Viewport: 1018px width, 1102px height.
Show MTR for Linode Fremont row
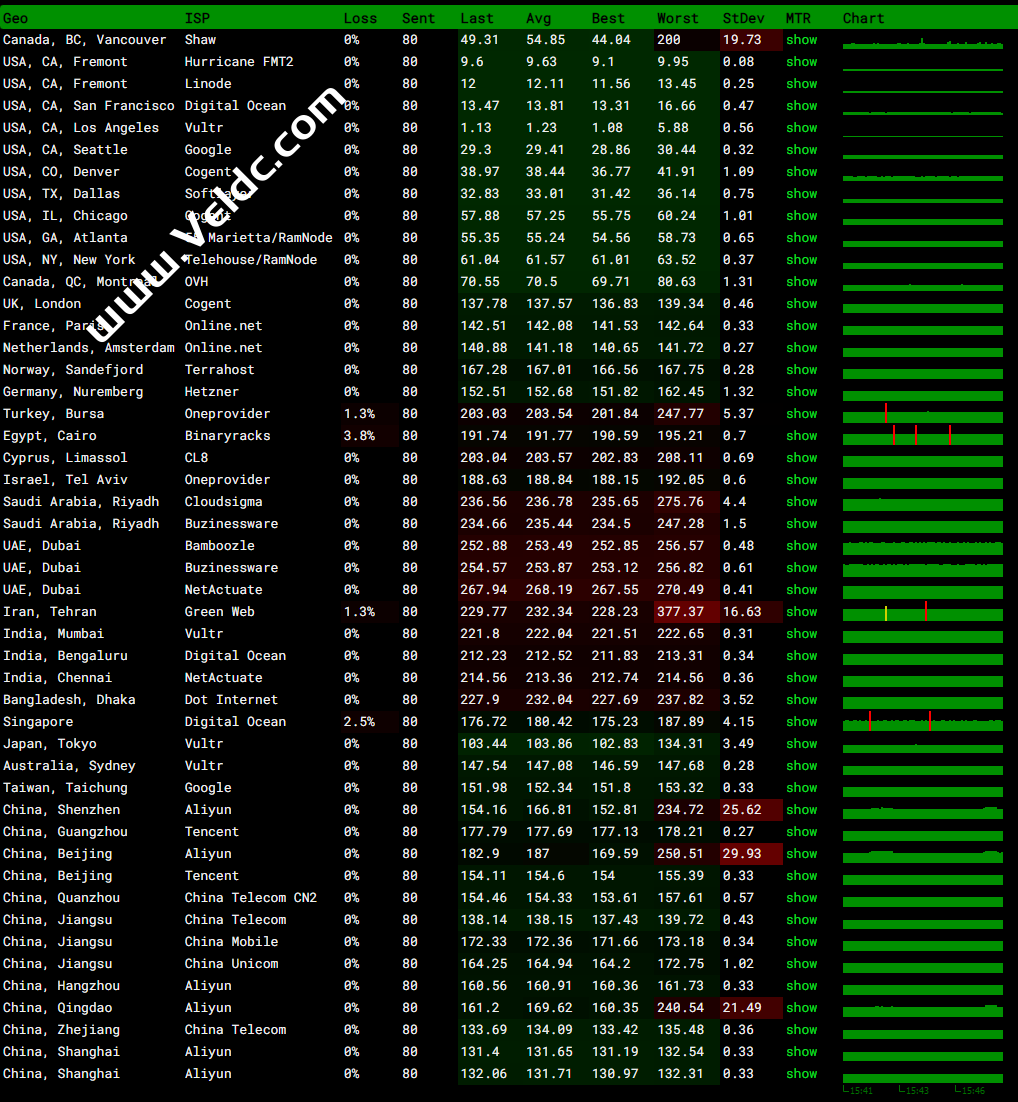801,84
